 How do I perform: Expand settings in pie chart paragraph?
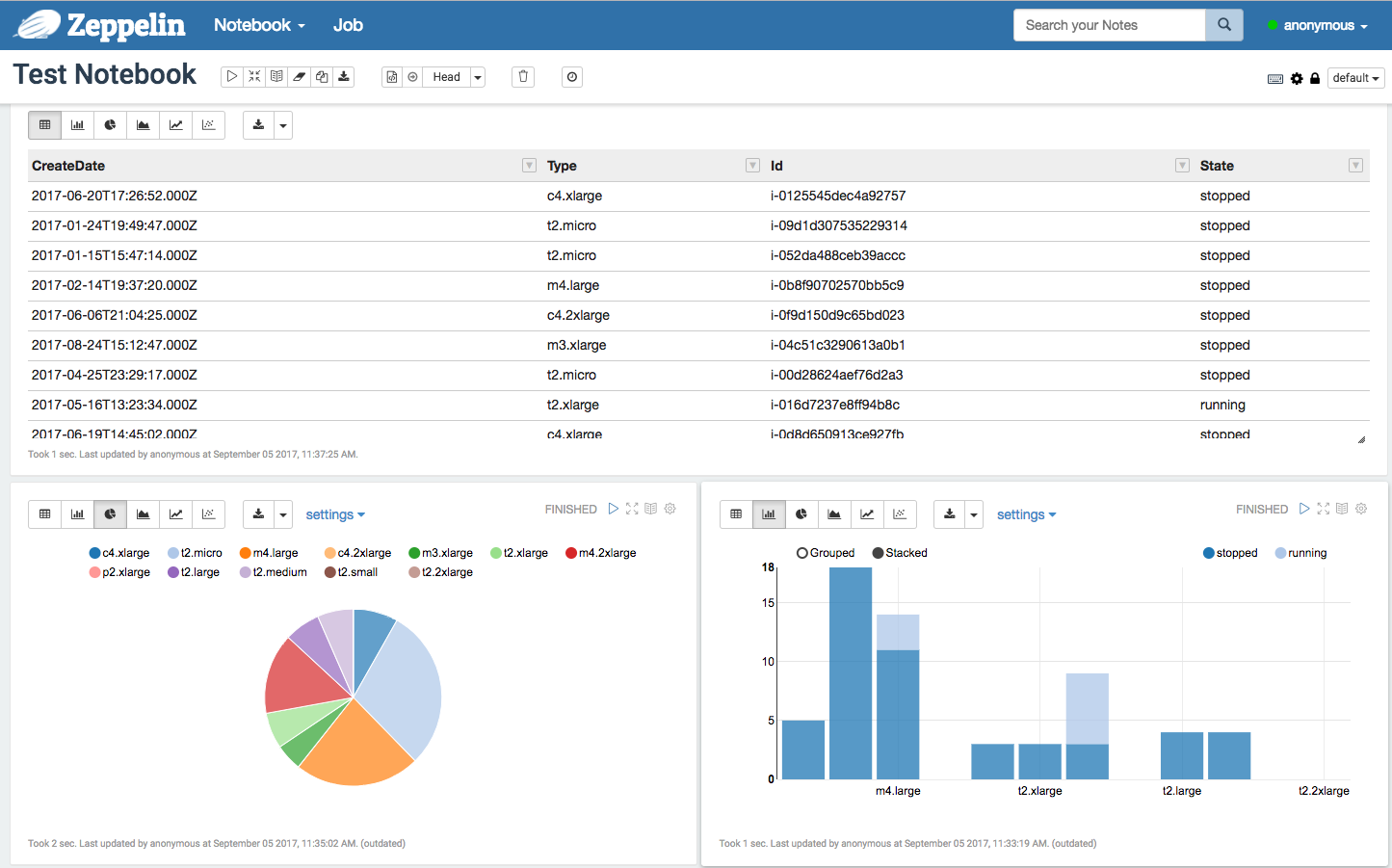pos(335,514)
